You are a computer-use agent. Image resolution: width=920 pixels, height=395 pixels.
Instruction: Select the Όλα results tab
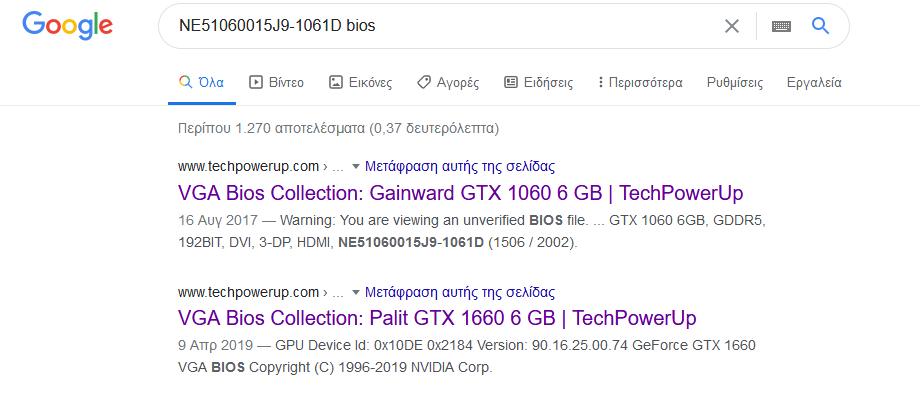(x=202, y=83)
